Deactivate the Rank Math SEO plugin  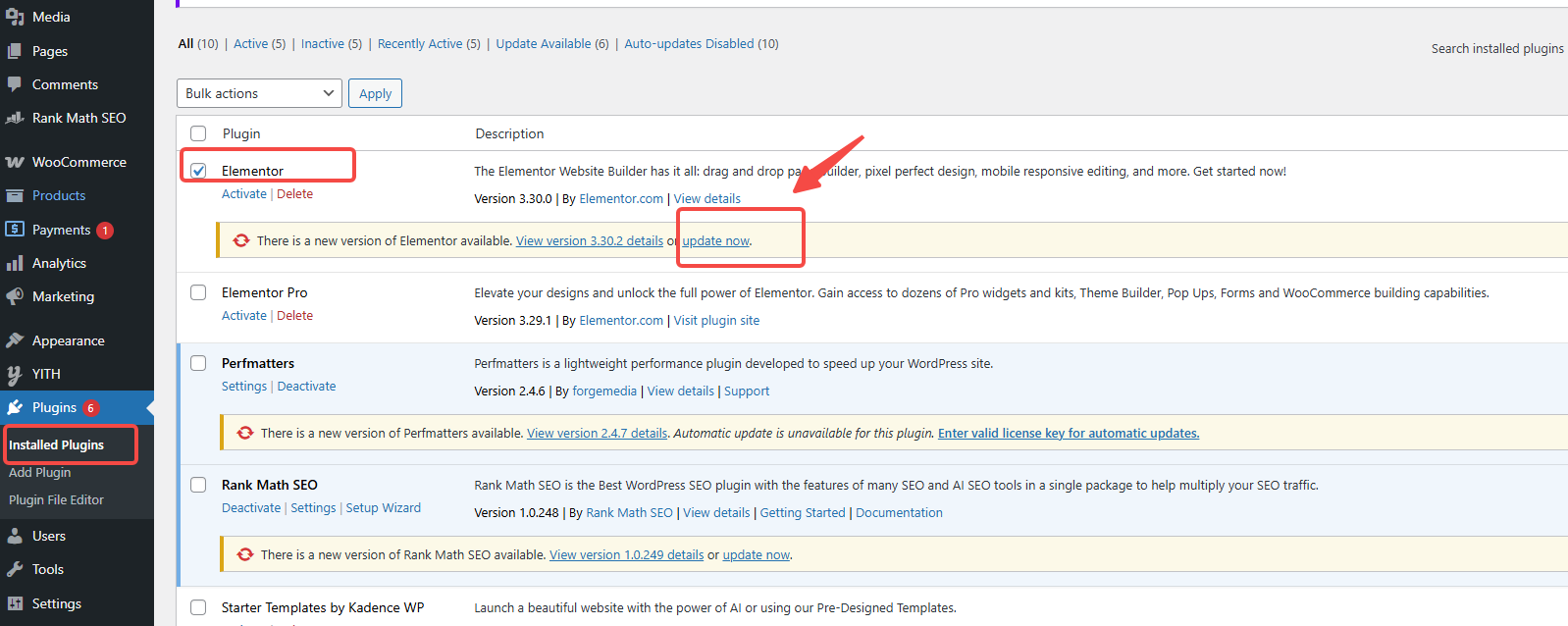251,508
